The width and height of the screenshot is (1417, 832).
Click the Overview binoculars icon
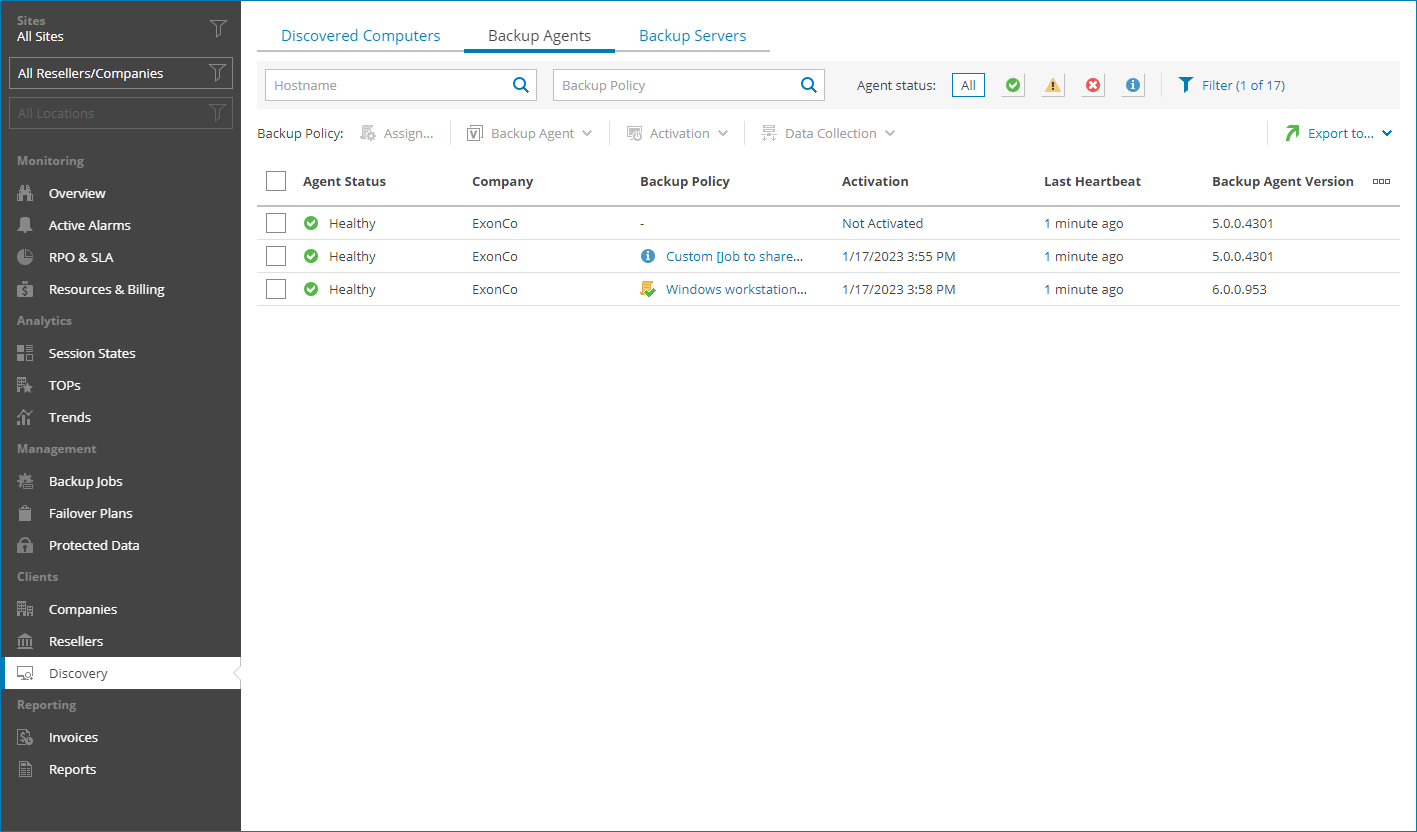point(26,193)
